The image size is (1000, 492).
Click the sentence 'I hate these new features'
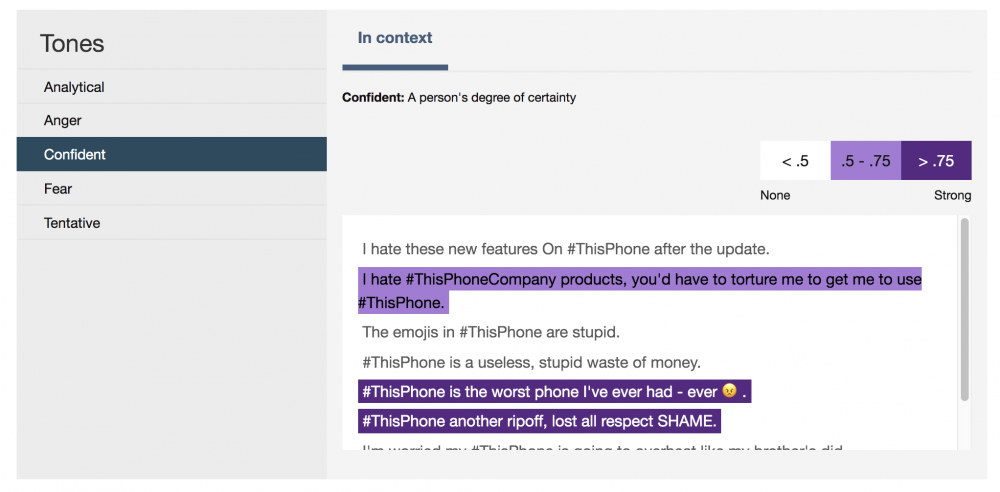(566, 249)
